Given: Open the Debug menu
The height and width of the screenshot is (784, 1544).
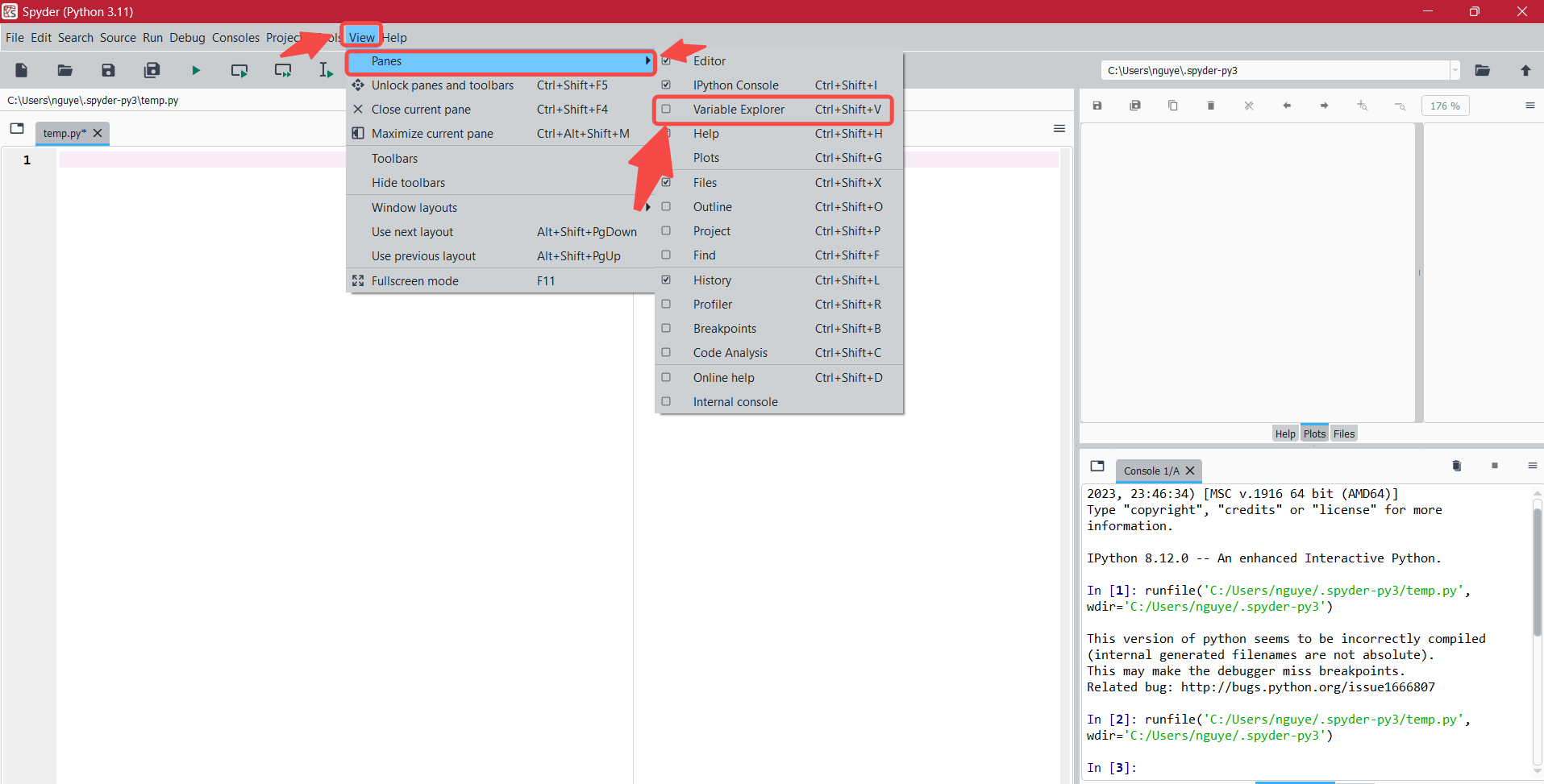Looking at the screenshot, I should pos(187,37).
